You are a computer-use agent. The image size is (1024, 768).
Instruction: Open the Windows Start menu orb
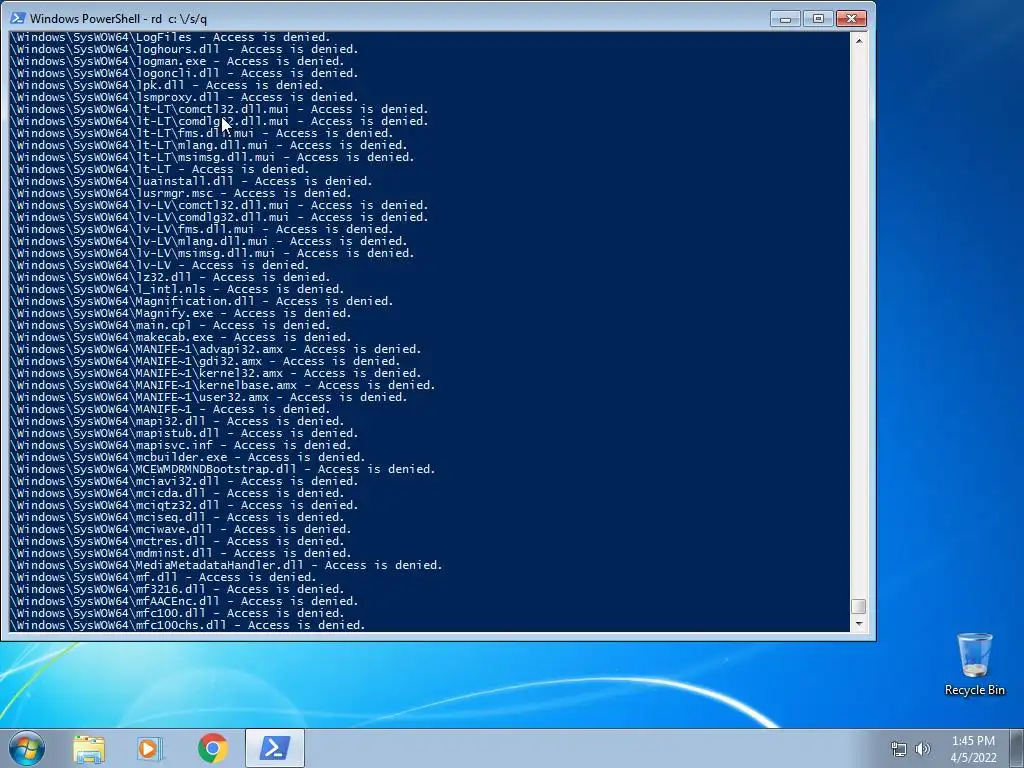(x=26, y=748)
